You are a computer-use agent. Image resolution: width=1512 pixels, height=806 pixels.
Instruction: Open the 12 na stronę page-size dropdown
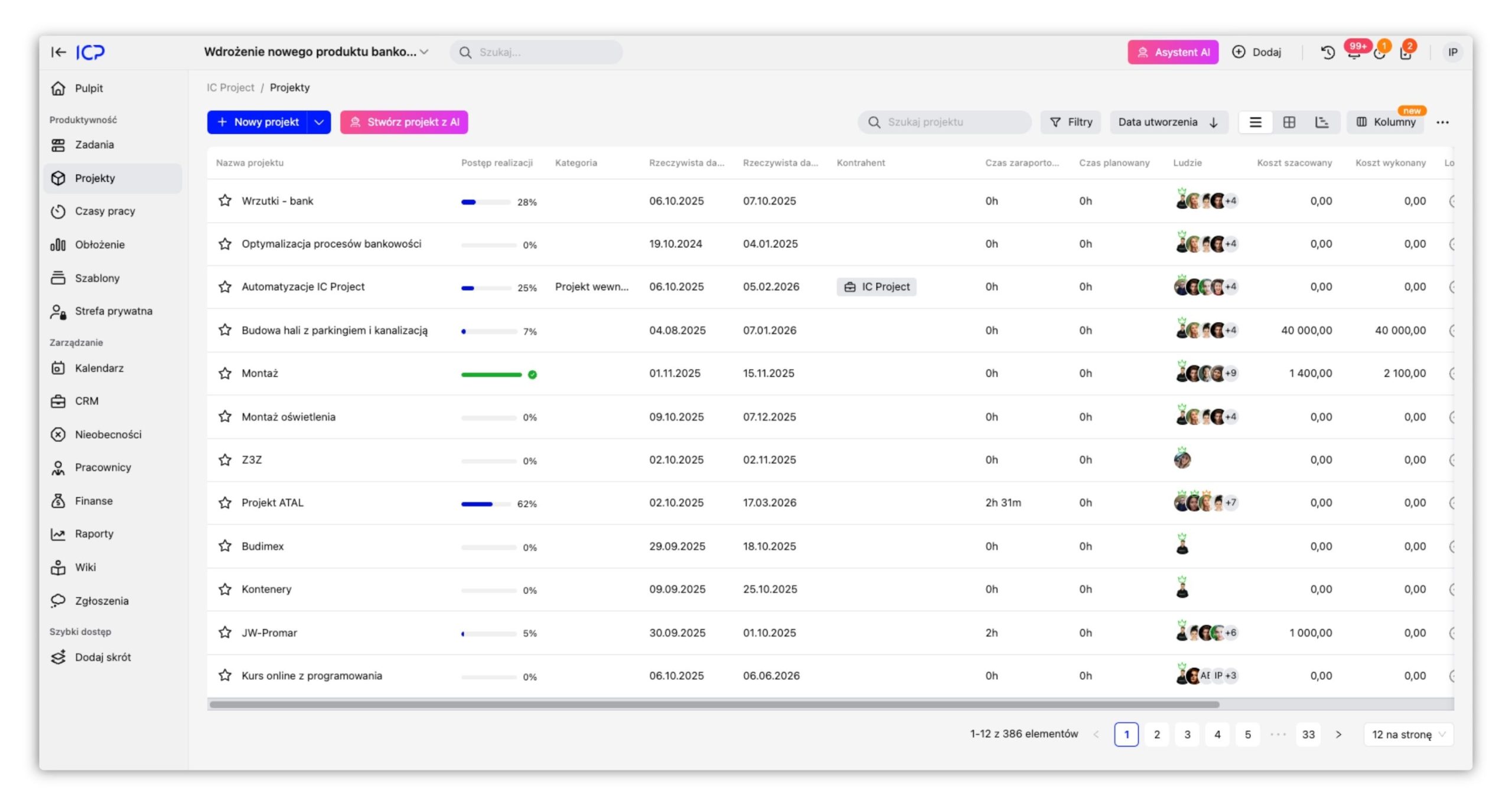(x=1408, y=735)
